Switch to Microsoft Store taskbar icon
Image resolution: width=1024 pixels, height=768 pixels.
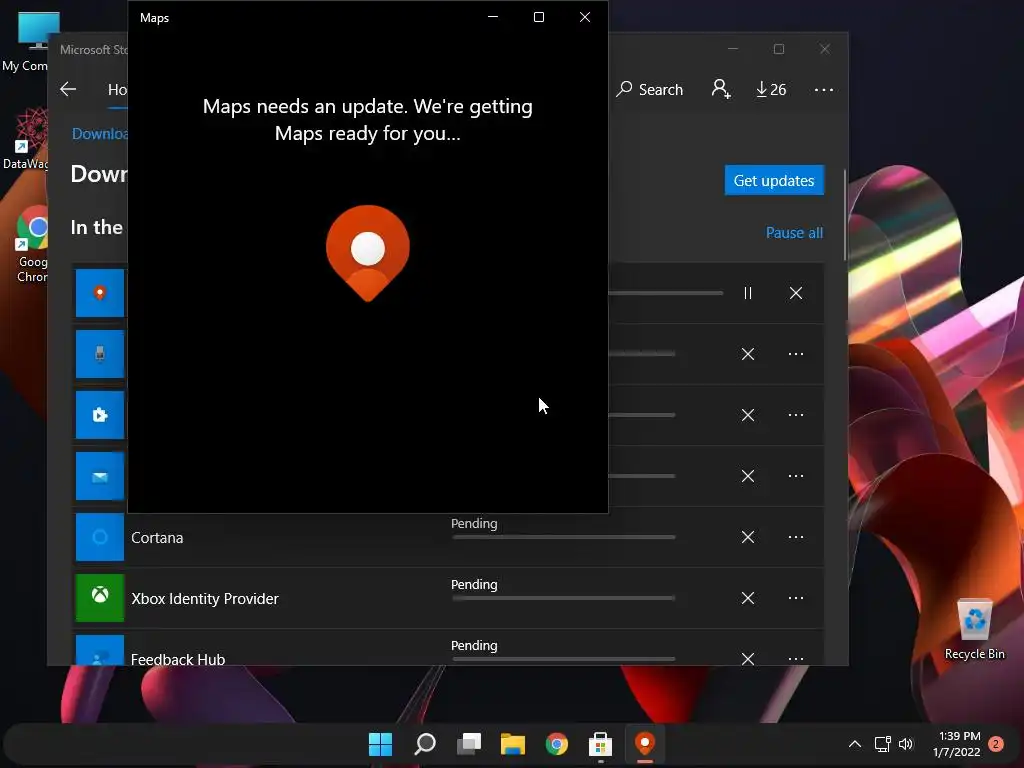click(x=600, y=744)
